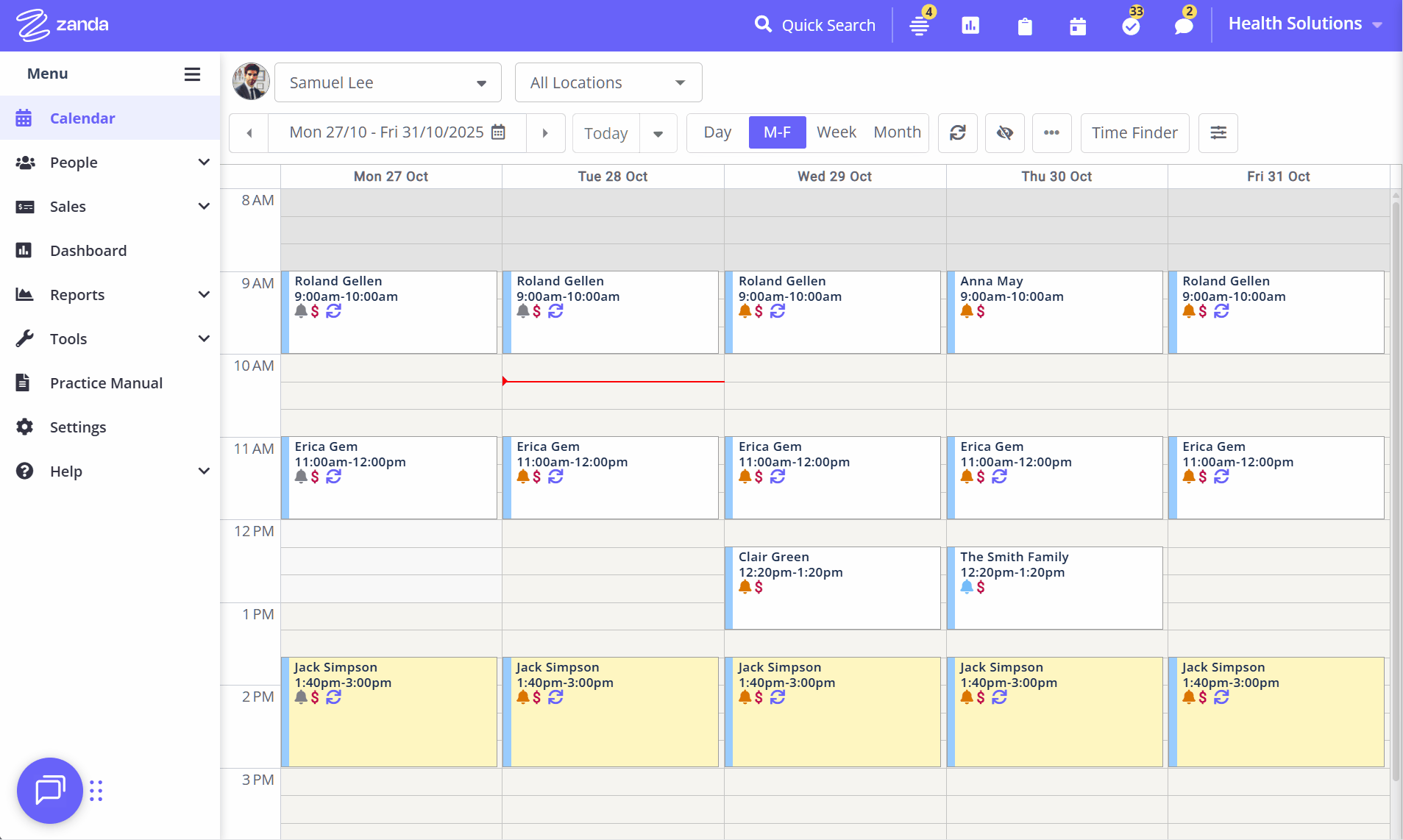Open the clipboard icon in top bar

(x=1024, y=26)
